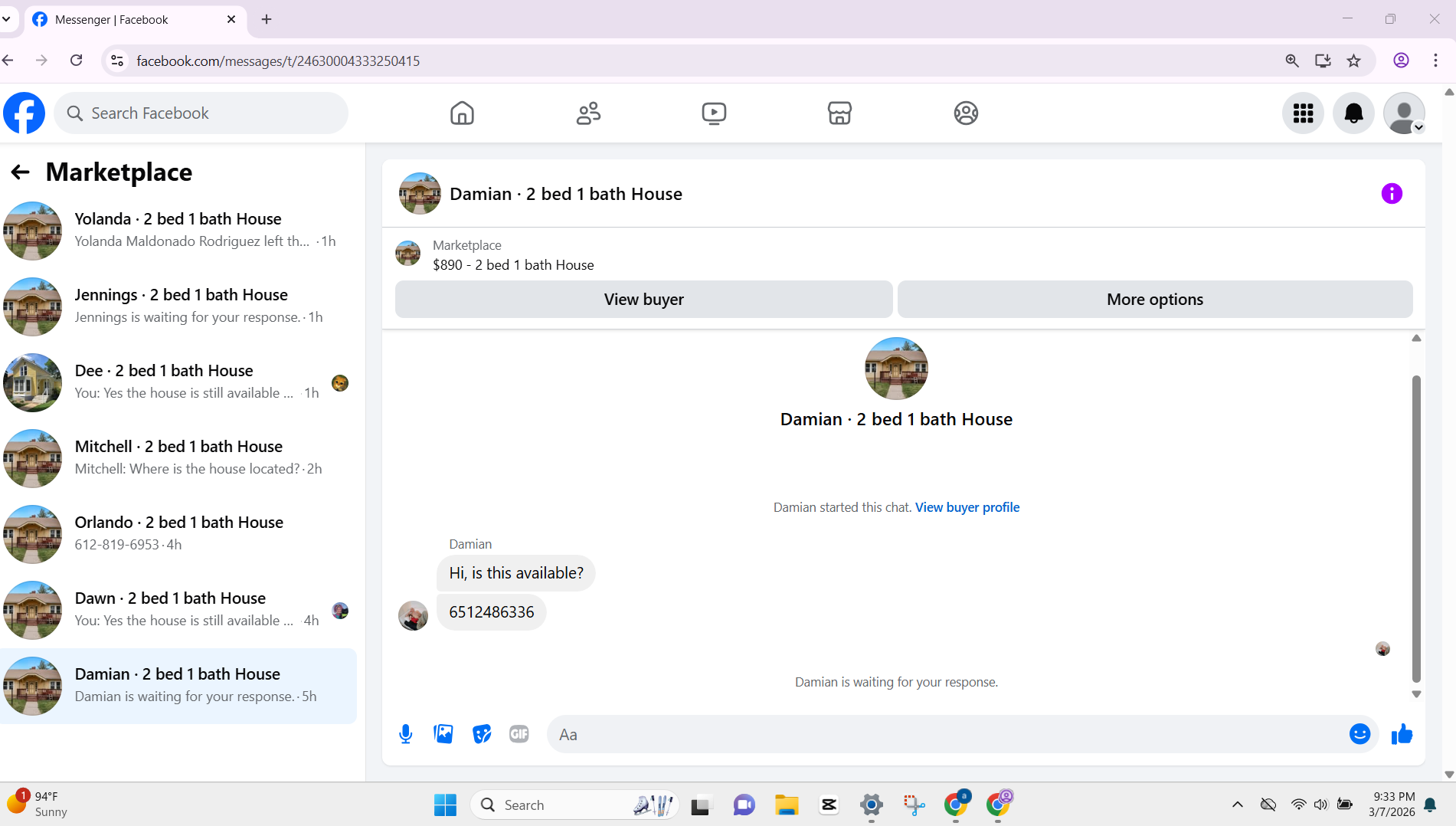Open the emoji picker in message box
Screen dimensions: 1456x826
pos(1359,734)
